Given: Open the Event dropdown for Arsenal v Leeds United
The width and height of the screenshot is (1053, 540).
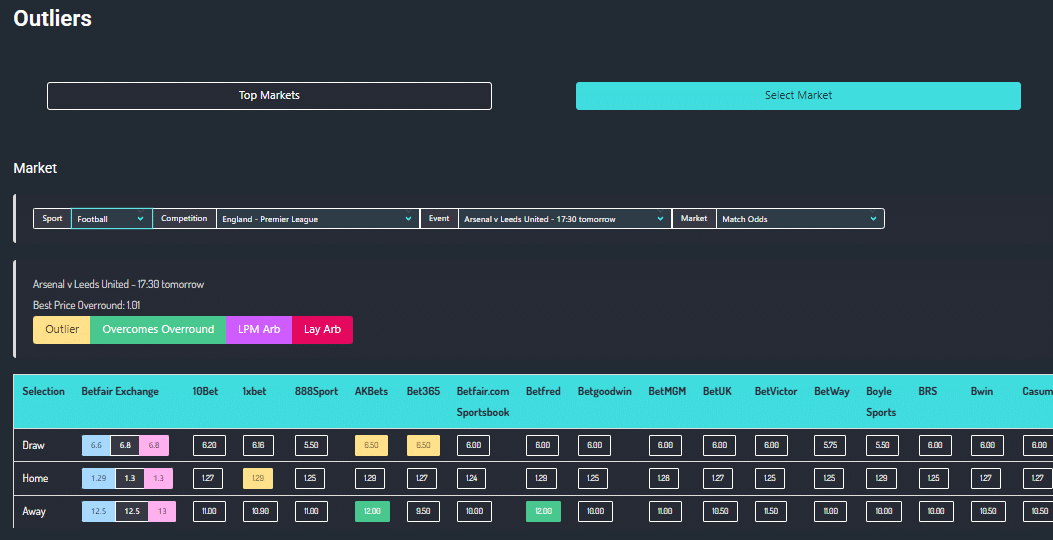Looking at the screenshot, I should pos(564,219).
